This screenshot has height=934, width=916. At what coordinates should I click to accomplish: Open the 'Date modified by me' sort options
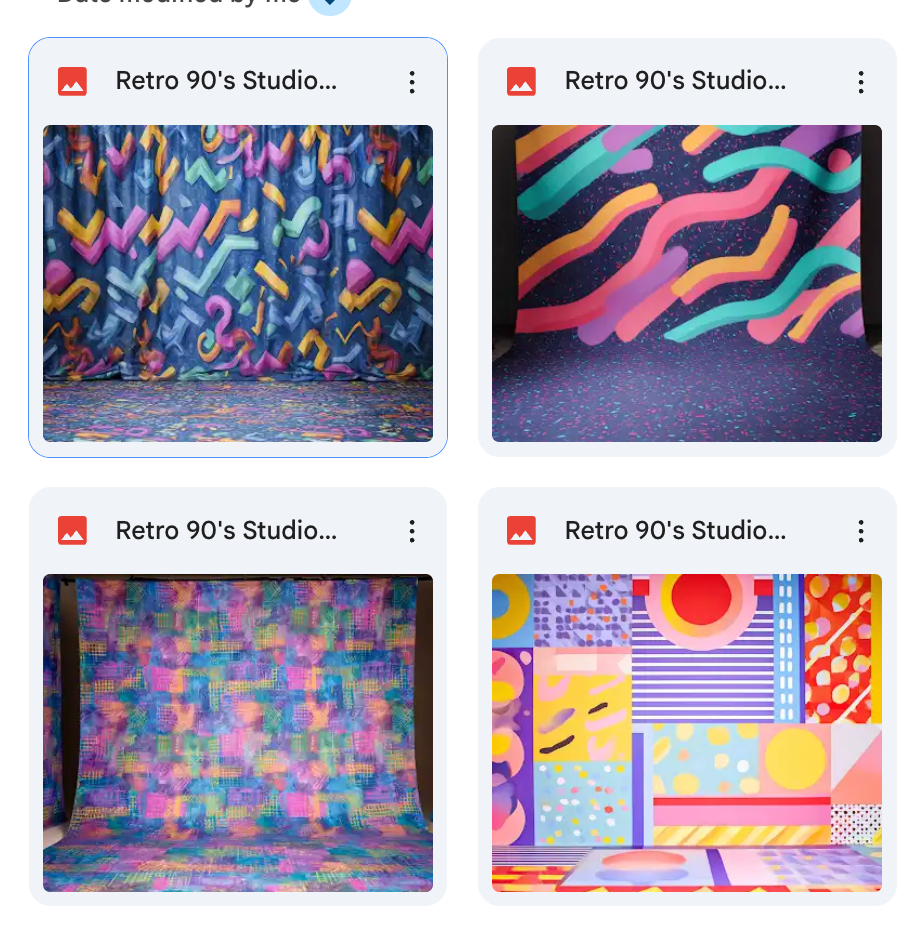pos(180,3)
